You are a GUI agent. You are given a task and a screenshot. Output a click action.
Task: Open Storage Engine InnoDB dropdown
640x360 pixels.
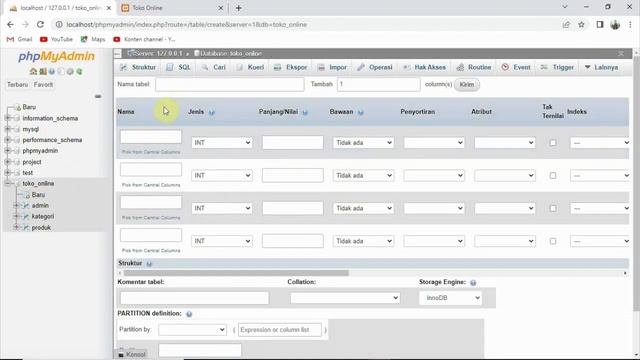coord(450,298)
